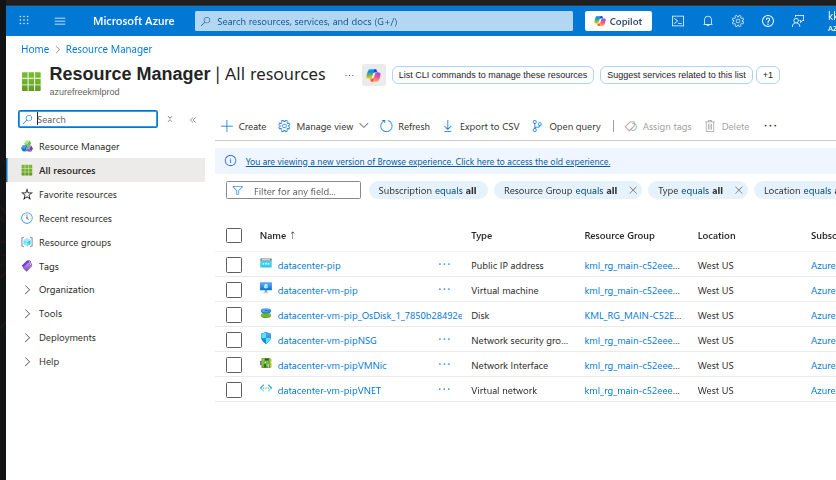Click the Filter for any field input
The image size is (836, 480).
302,191
